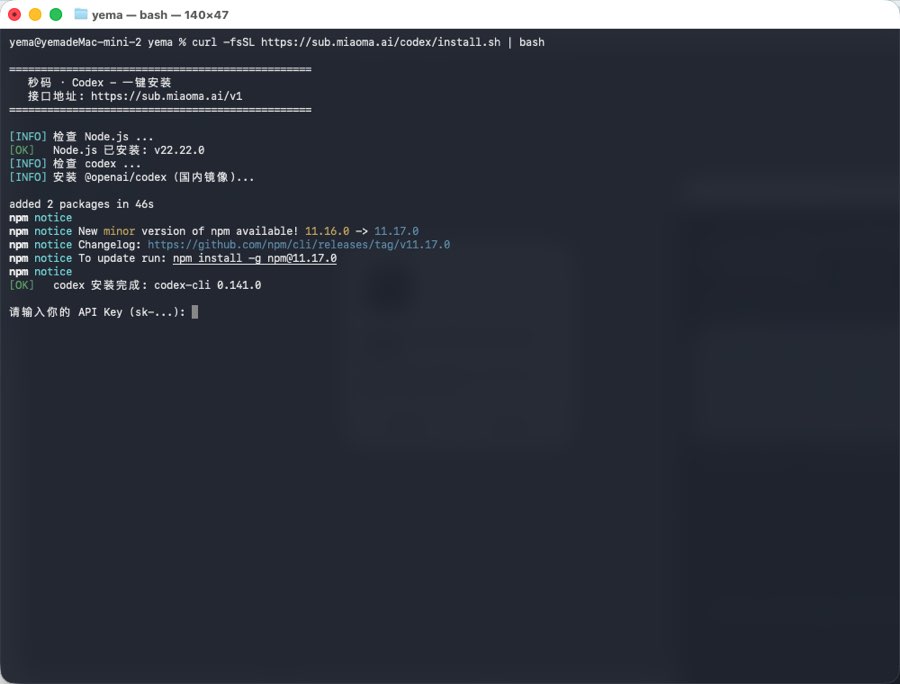The image size is (900, 684).
Task: Click the '秒码 · Codex - 一键安装' banner title
Action: point(99,82)
